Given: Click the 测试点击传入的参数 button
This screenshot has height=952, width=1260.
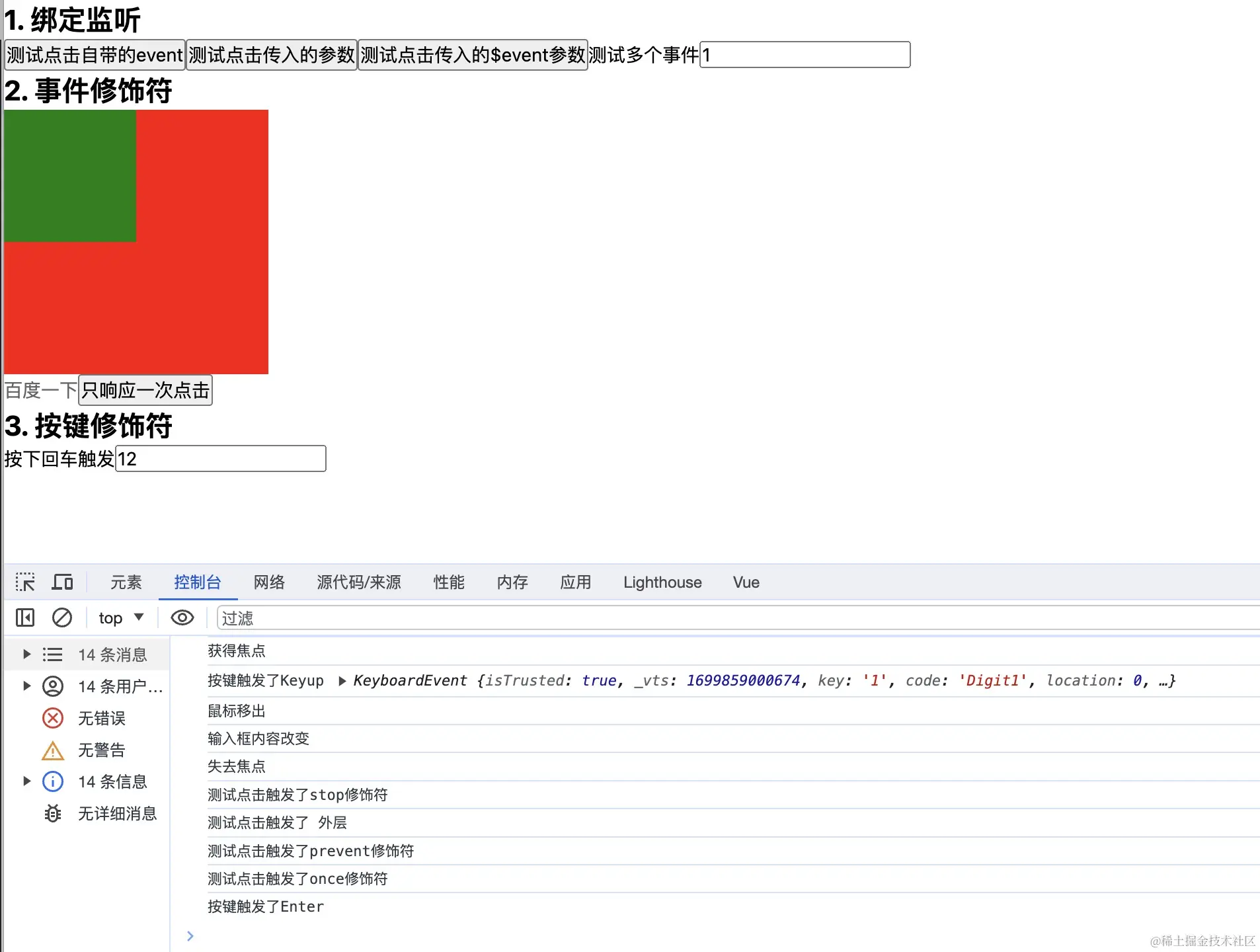Looking at the screenshot, I should click(x=272, y=55).
